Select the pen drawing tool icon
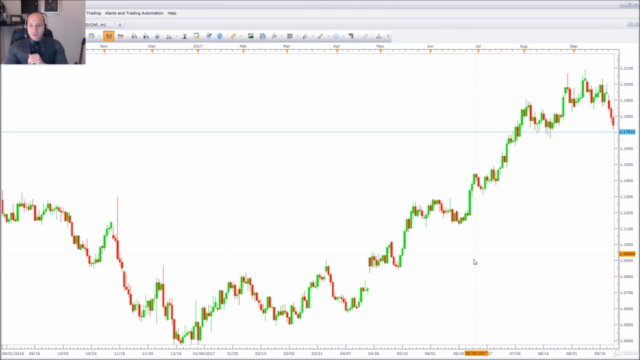The height and width of the screenshot is (360, 640). tap(304, 36)
